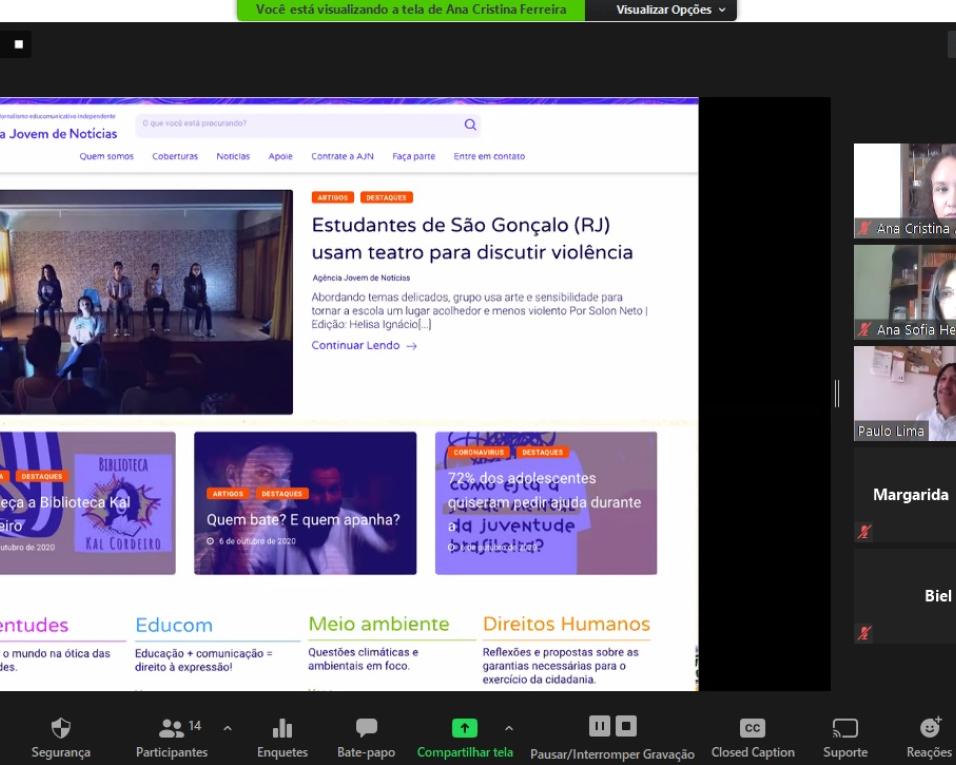Screen dimensions: 956x765
Task: Open the Estudantes de São Gonçalo headline
Action: tap(472, 238)
